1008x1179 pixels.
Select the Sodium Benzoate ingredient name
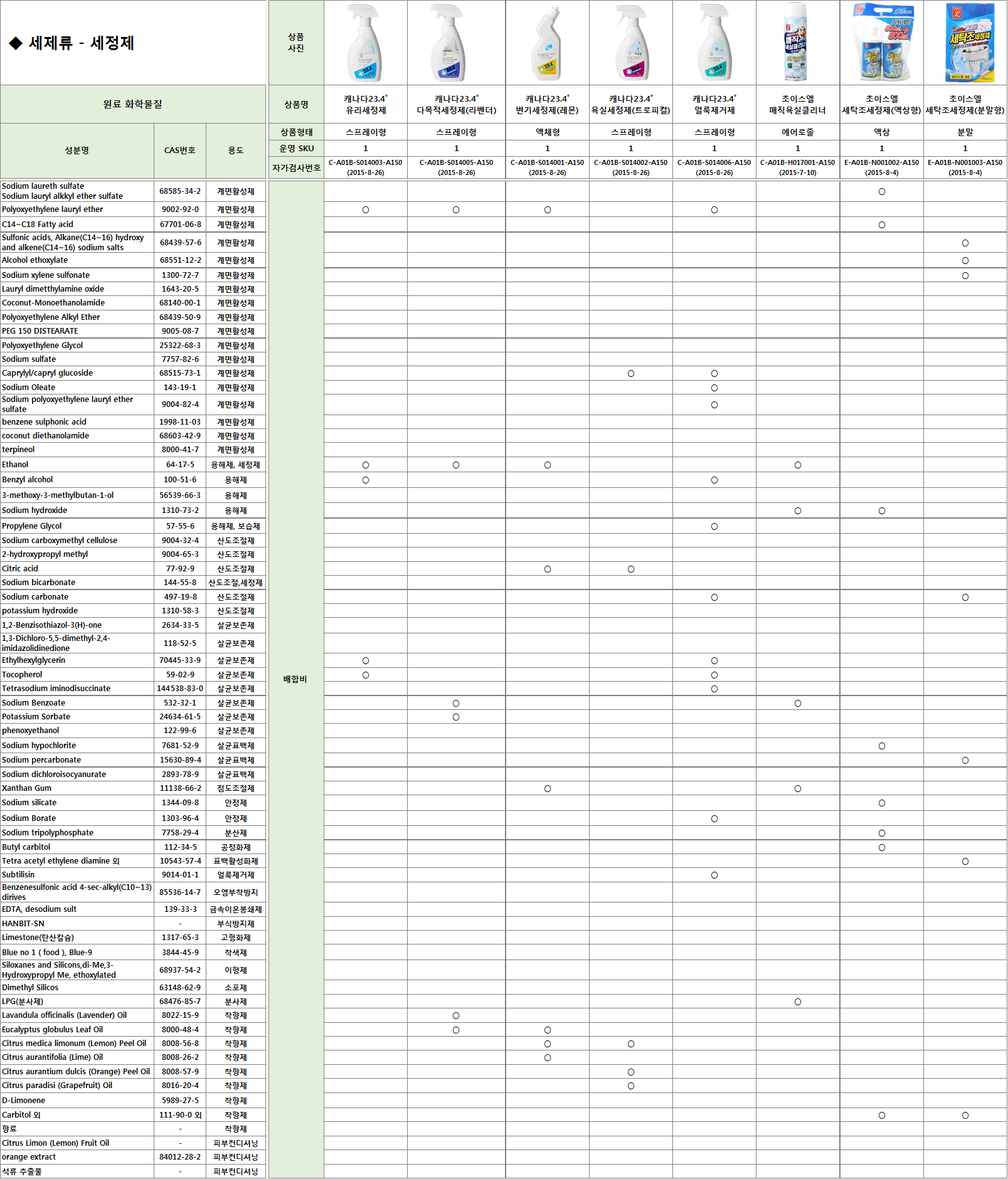click(33, 703)
